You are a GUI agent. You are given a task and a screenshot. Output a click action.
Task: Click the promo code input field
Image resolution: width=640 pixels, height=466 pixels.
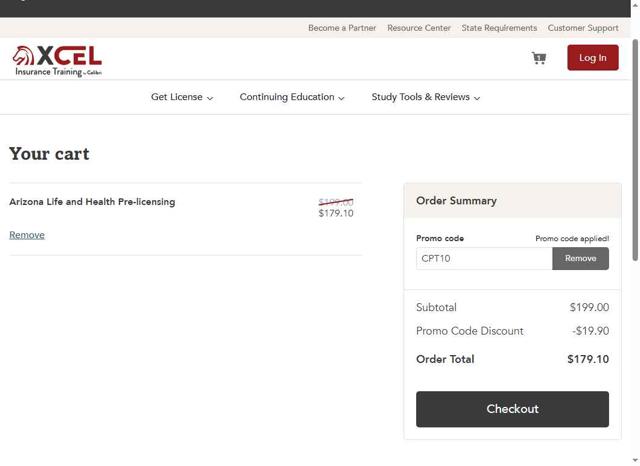tap(484, 258)
